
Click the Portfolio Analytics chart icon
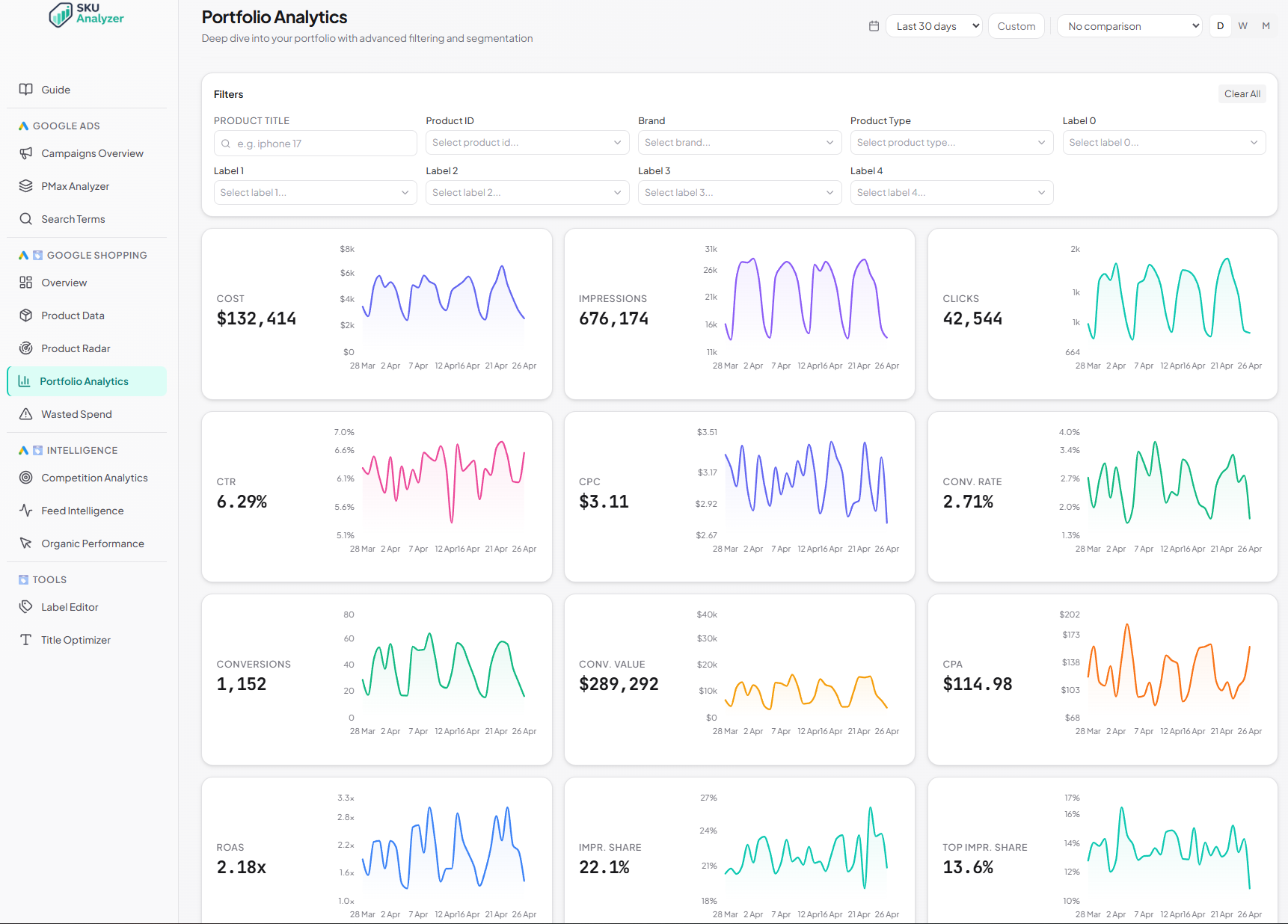pyautogui.click(x=25, y=381)
